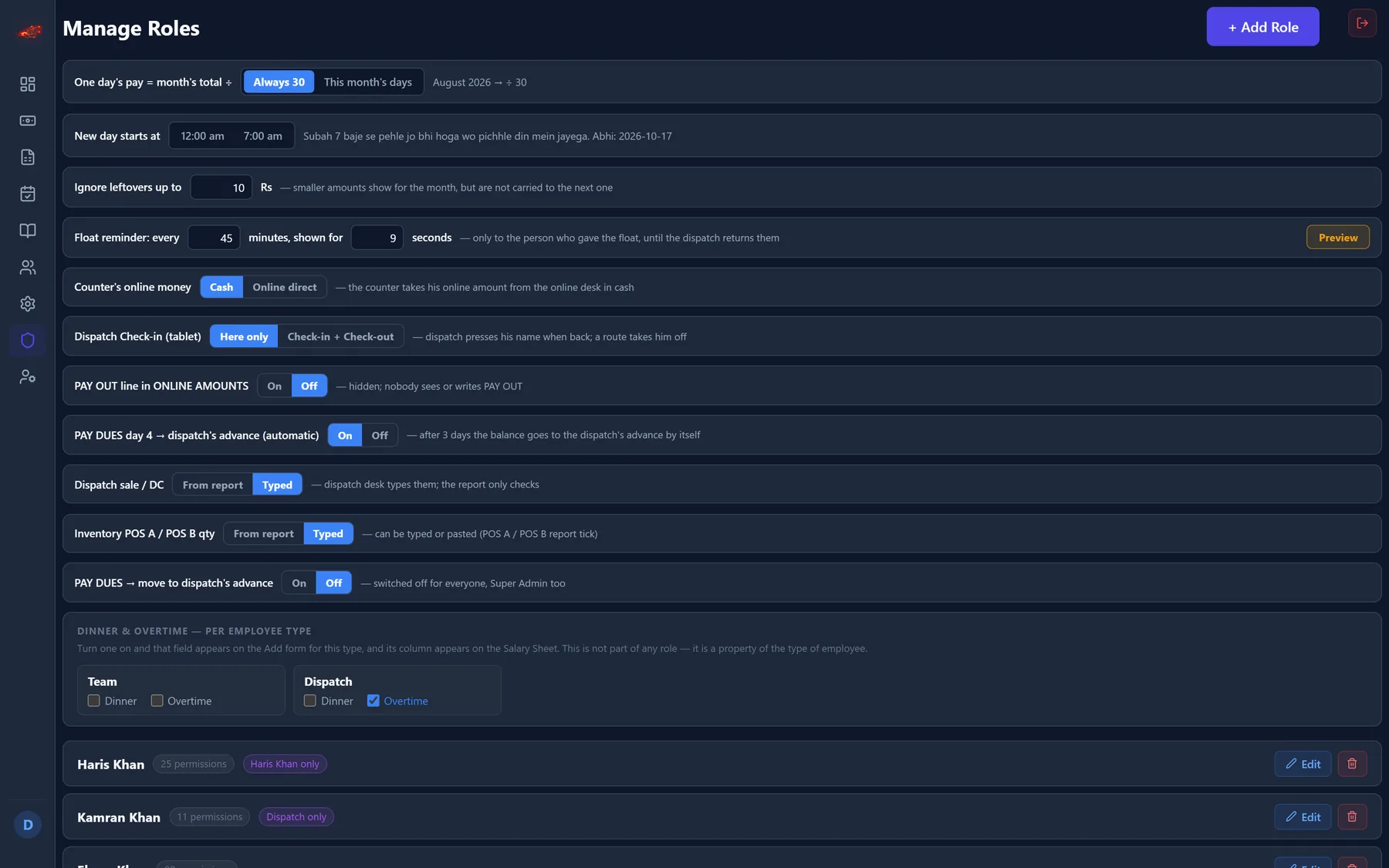Choose Check-in + Check-out for dispatch
Image resolution: width=1389 pixels, height=868 pixels.
340,336
